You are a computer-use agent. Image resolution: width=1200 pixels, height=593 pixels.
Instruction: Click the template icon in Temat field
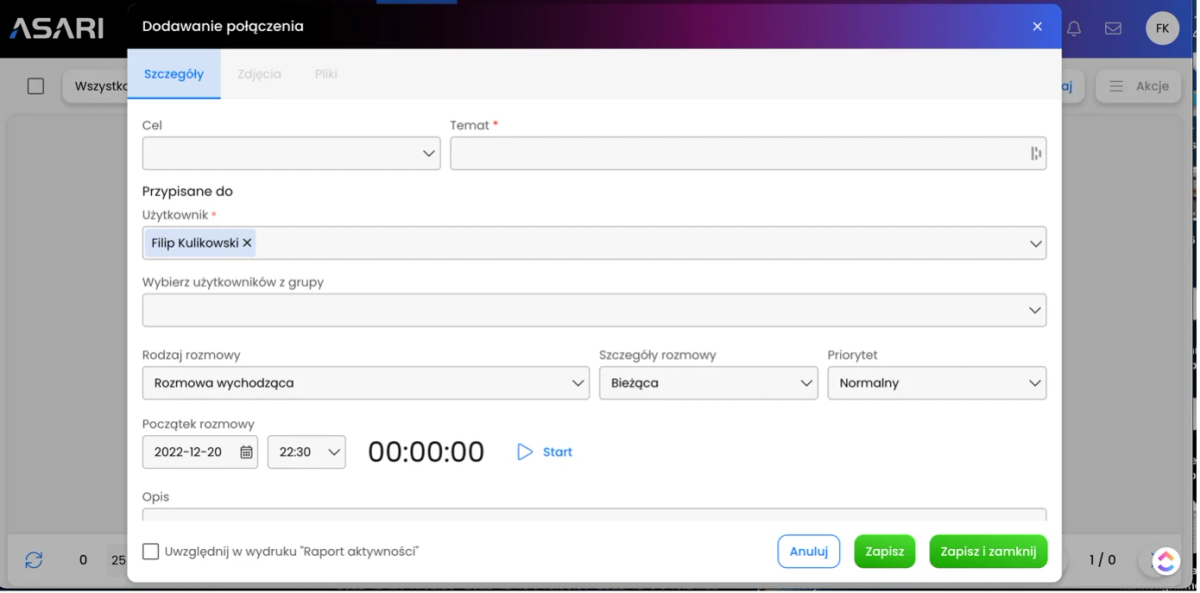(x=1036, y=153)
